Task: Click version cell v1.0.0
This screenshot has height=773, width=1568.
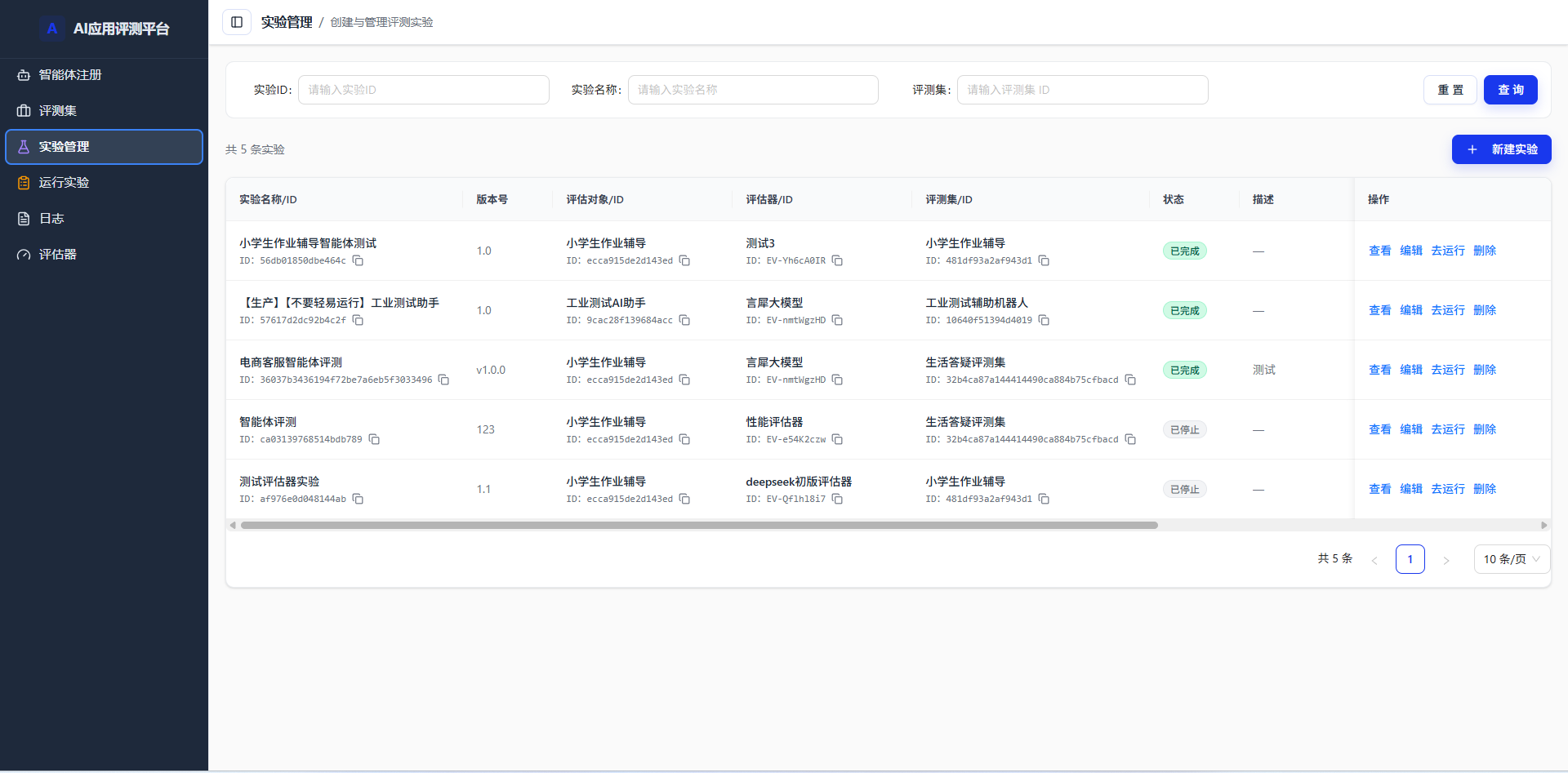Action: coord(491,370)
